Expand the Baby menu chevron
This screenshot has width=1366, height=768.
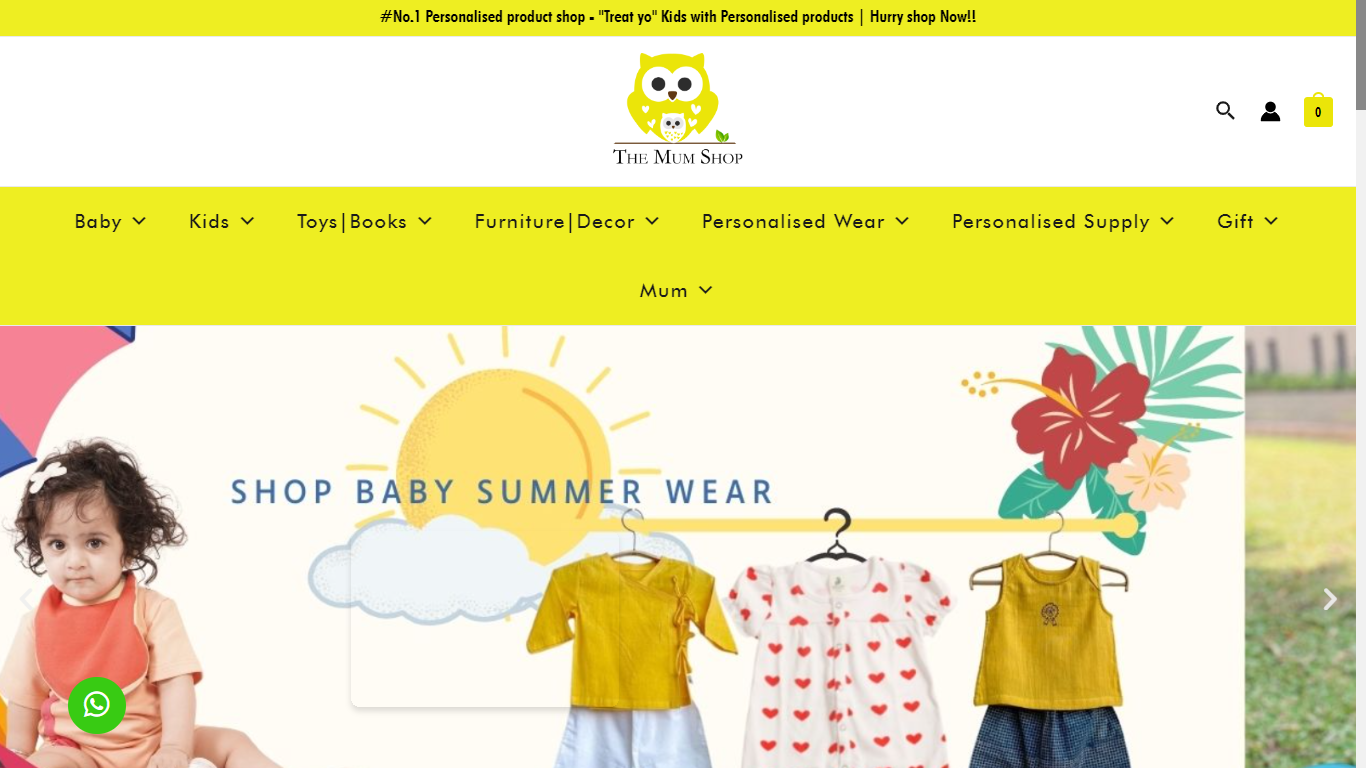tap(139, 221)
